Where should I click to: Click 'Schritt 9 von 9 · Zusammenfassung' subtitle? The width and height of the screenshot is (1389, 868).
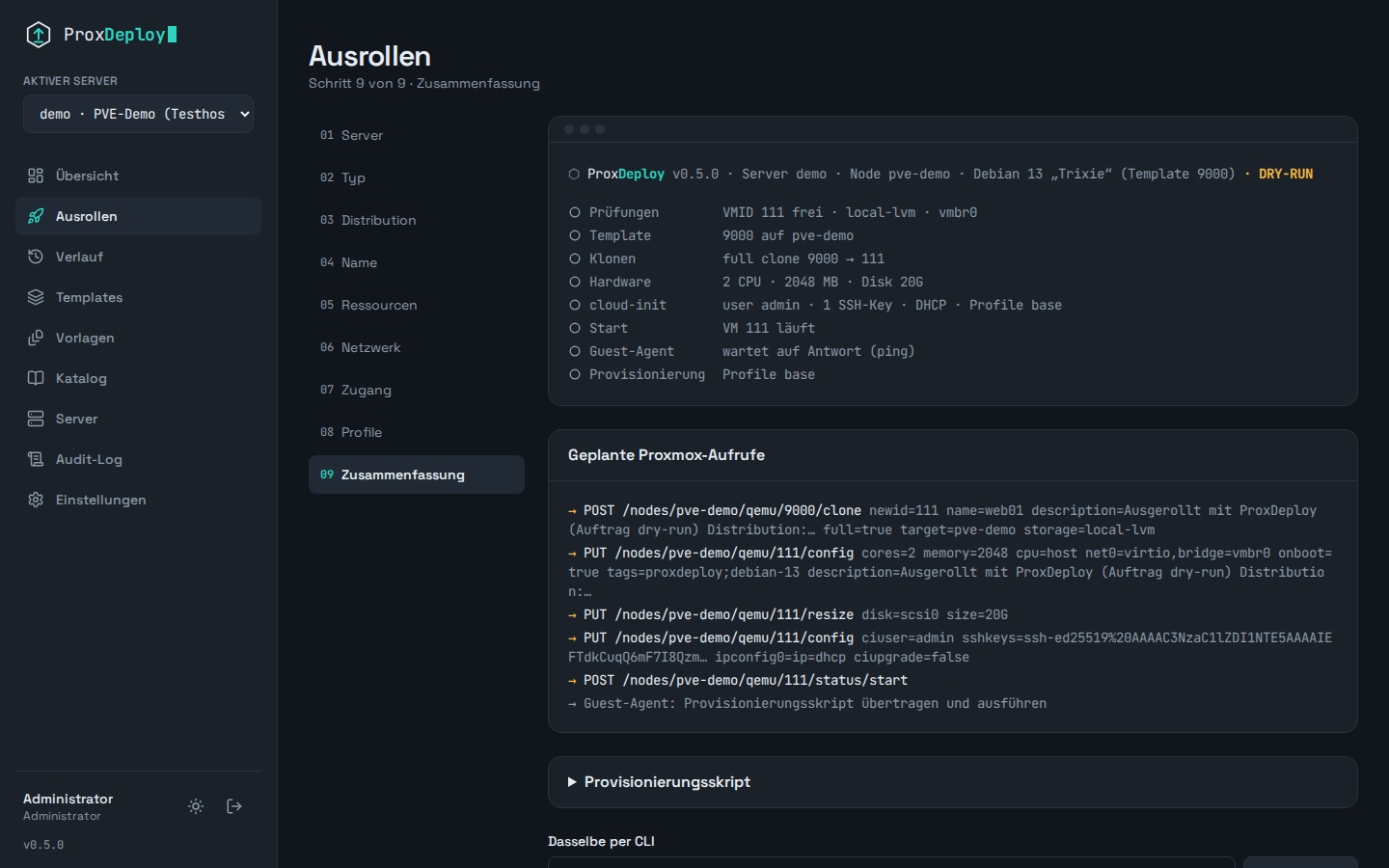(x=424, y=83)
